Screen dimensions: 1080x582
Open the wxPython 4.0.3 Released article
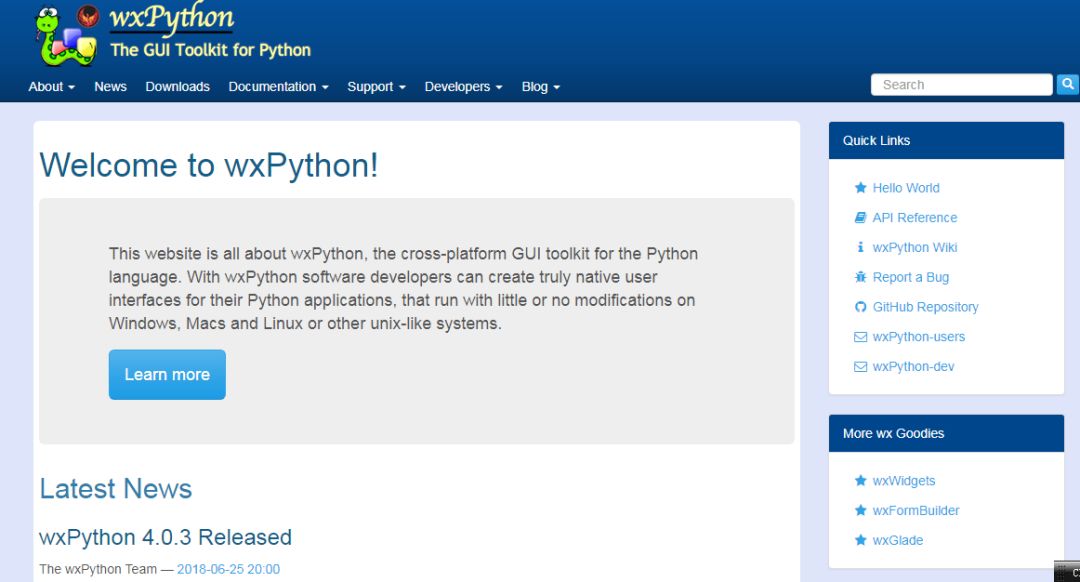(x=165, y=537)
